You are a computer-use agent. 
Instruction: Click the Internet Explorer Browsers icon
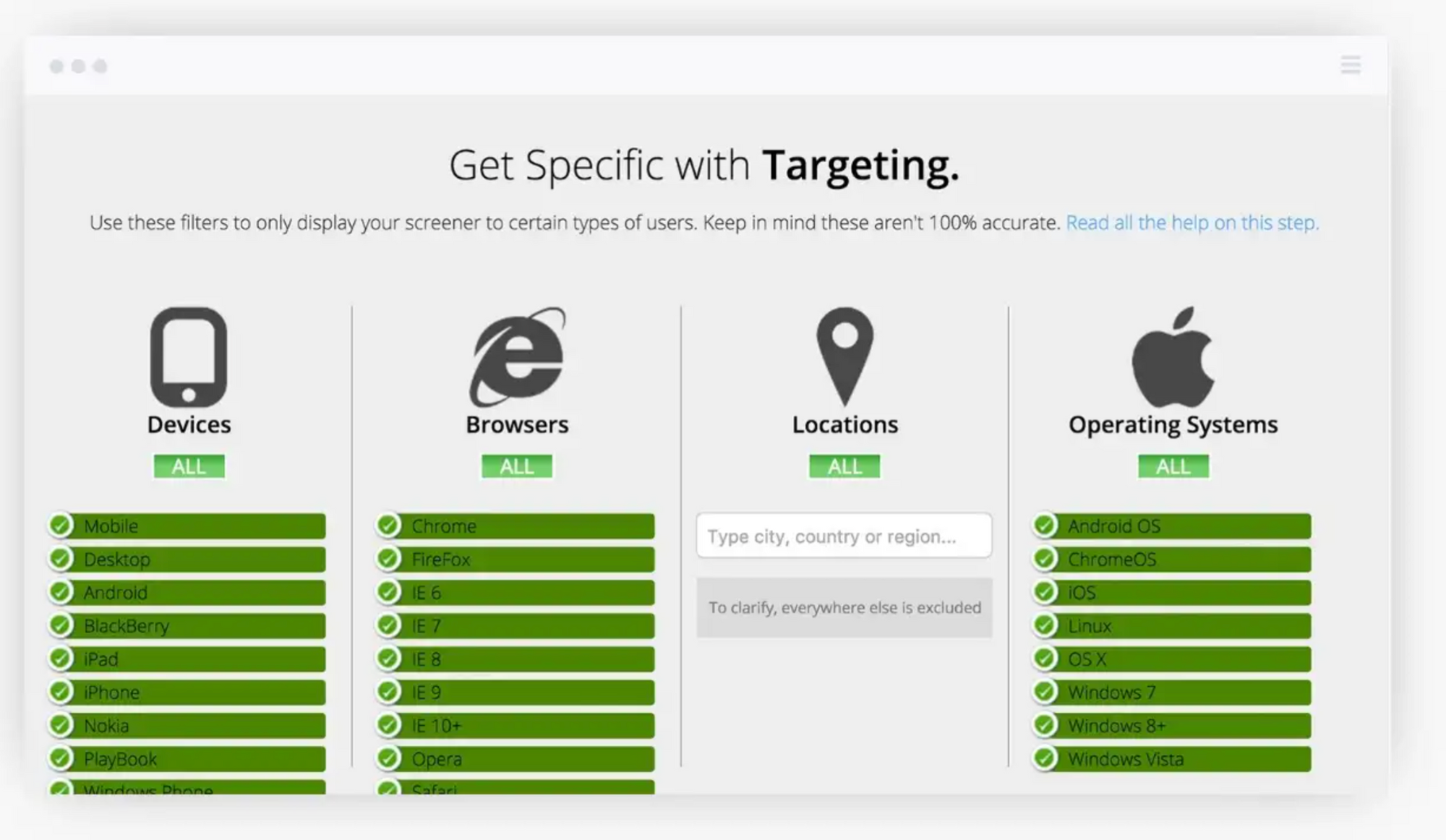click(x=517, y=356)
